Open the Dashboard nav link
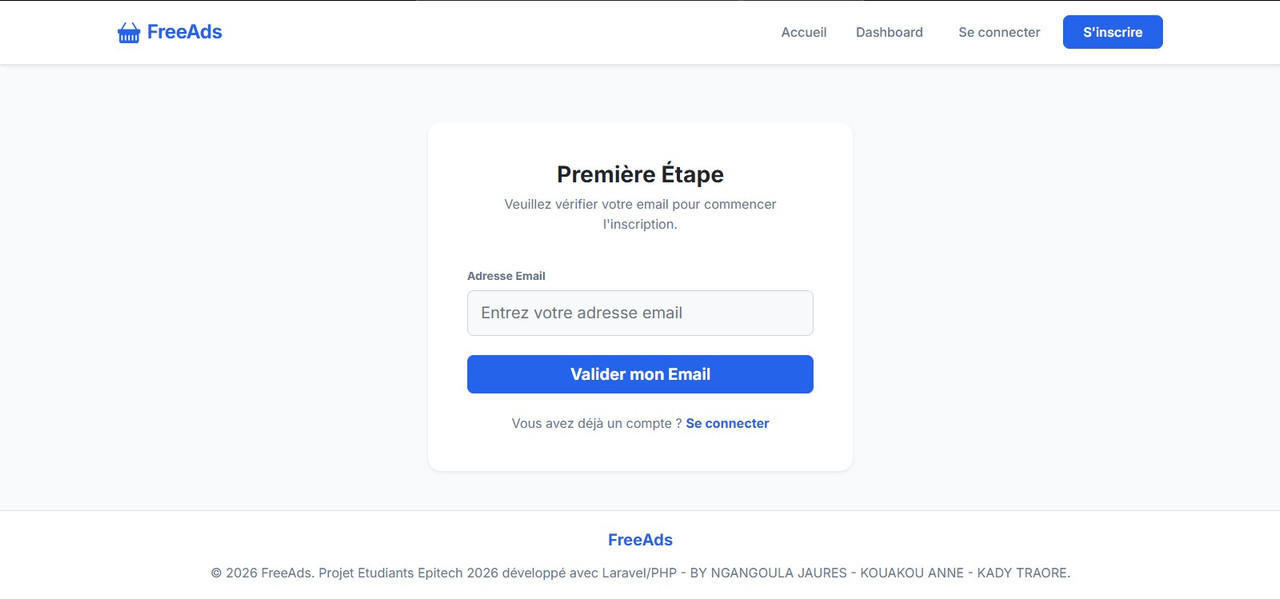 point(889,32)
